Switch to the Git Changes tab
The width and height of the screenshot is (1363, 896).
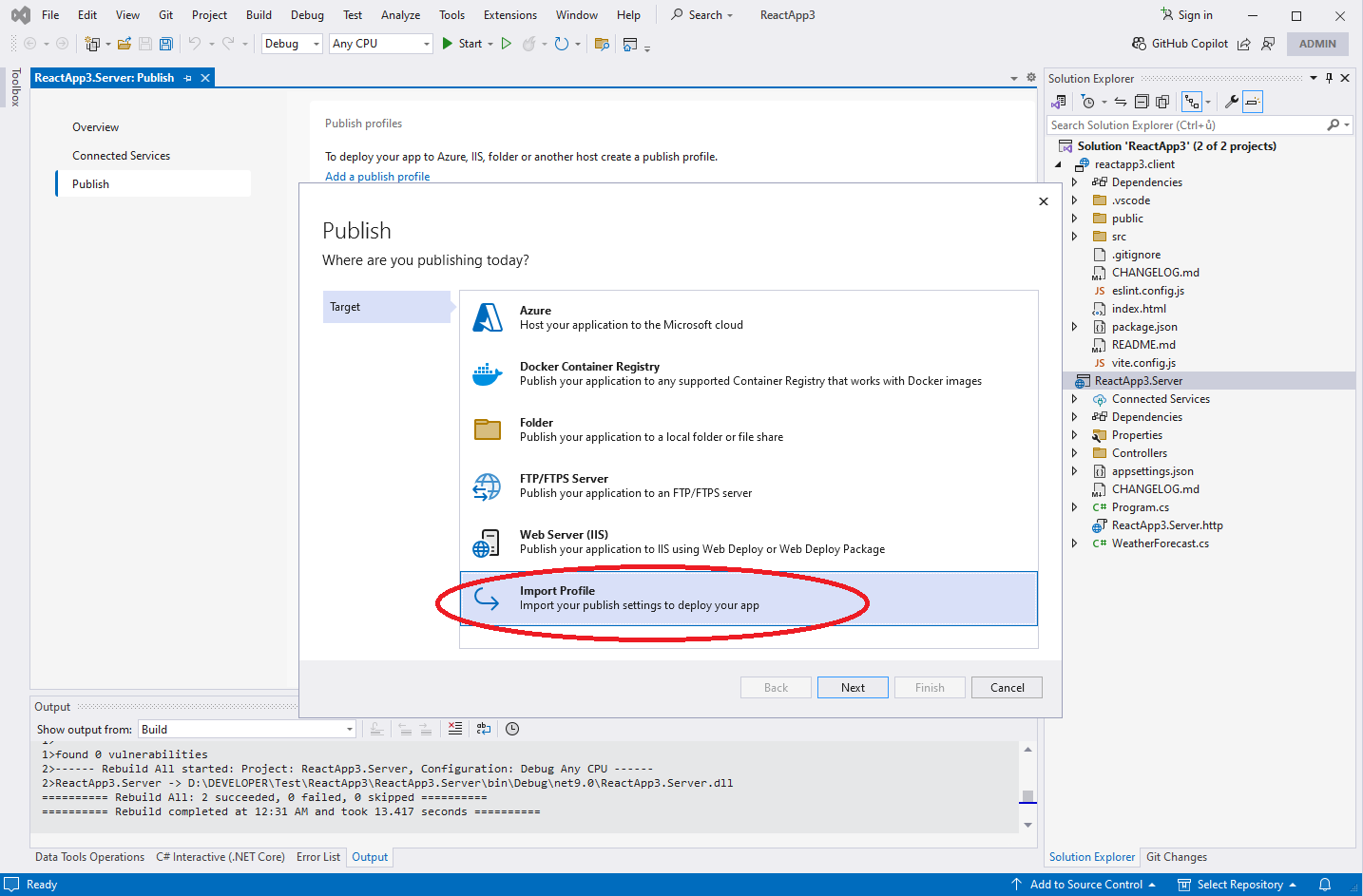point(1176,857)
